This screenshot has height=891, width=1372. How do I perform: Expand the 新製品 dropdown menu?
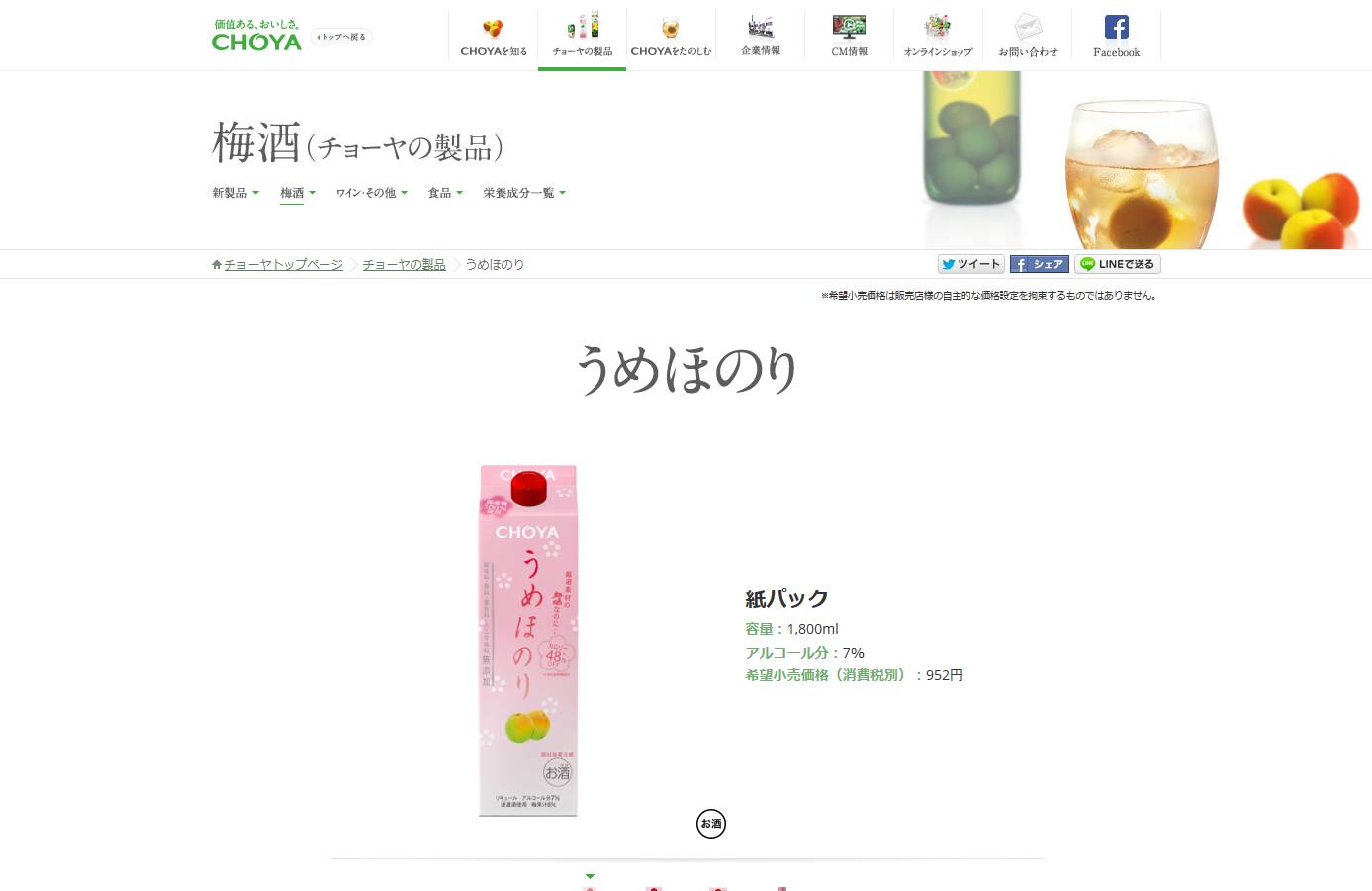click(x=235, y=193)
